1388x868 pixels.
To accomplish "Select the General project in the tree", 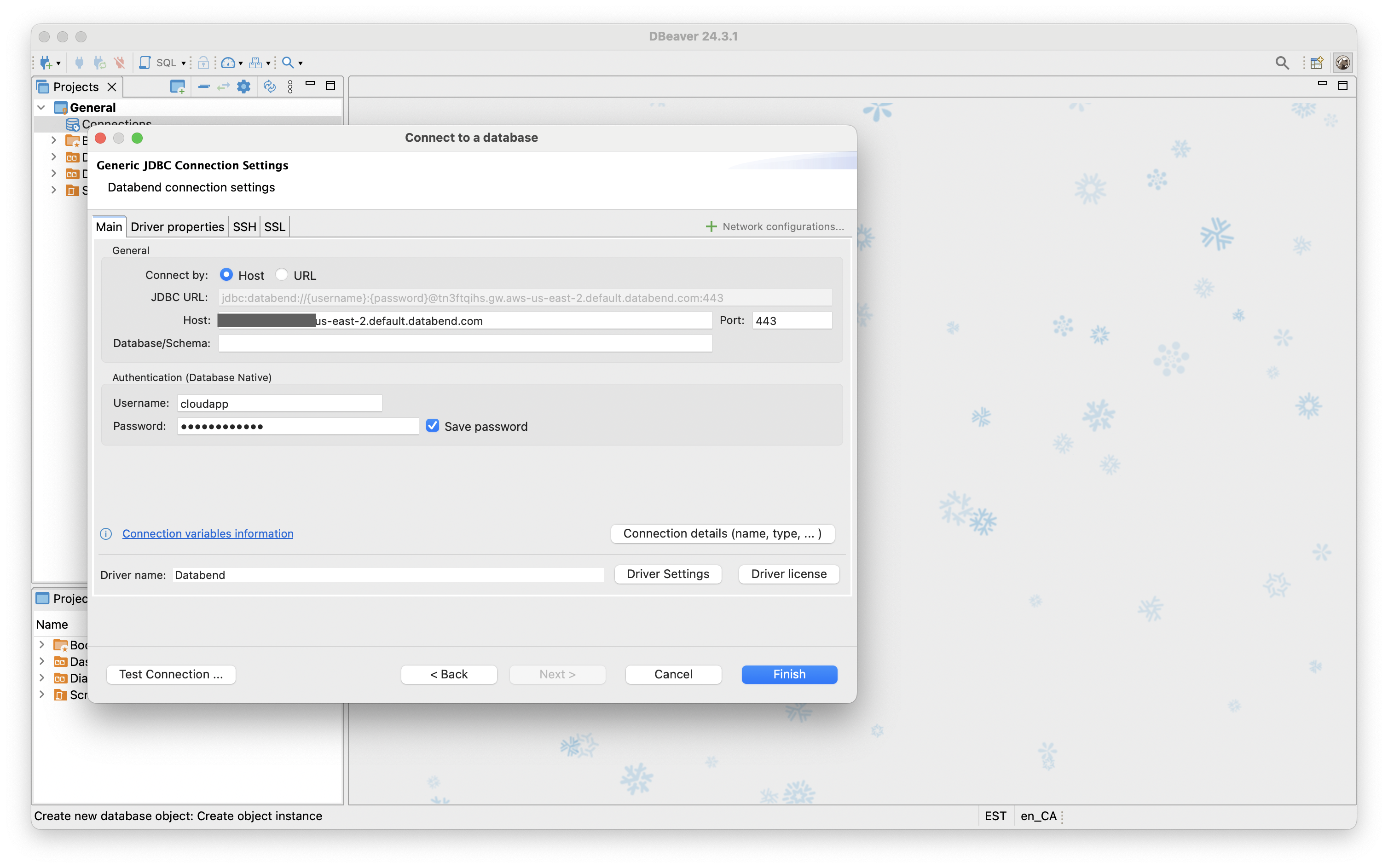I will (93, 107).
